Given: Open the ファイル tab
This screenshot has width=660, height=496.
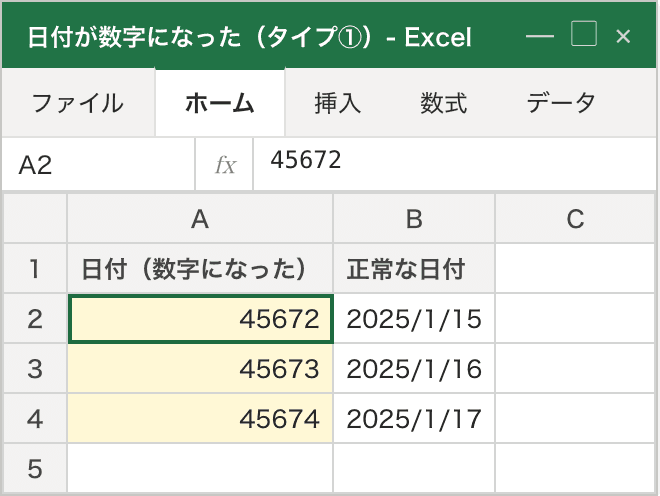Looking at the screenshot, I should point(78,103).
